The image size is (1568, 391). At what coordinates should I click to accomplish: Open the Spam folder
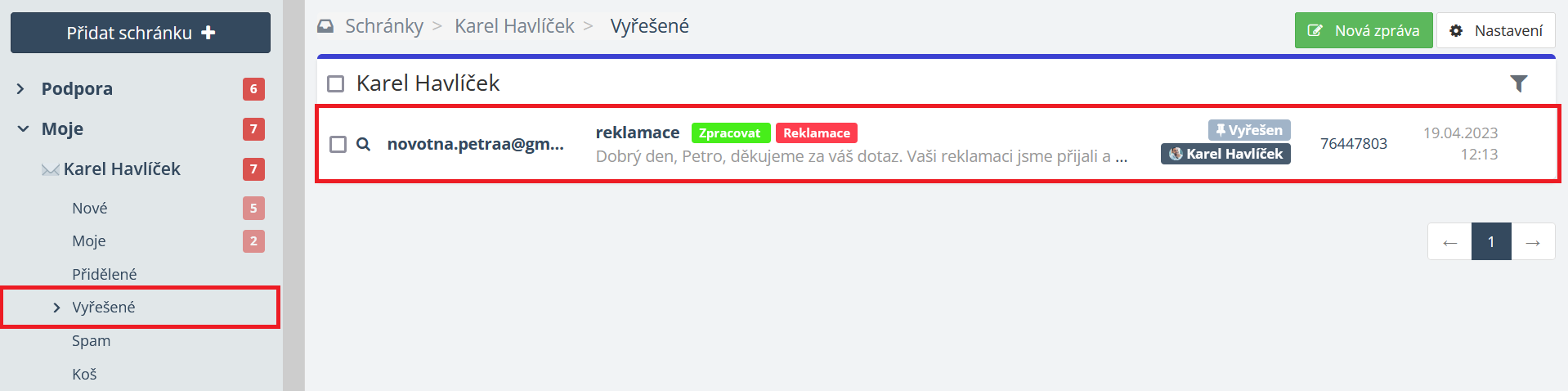click(91, 341)
